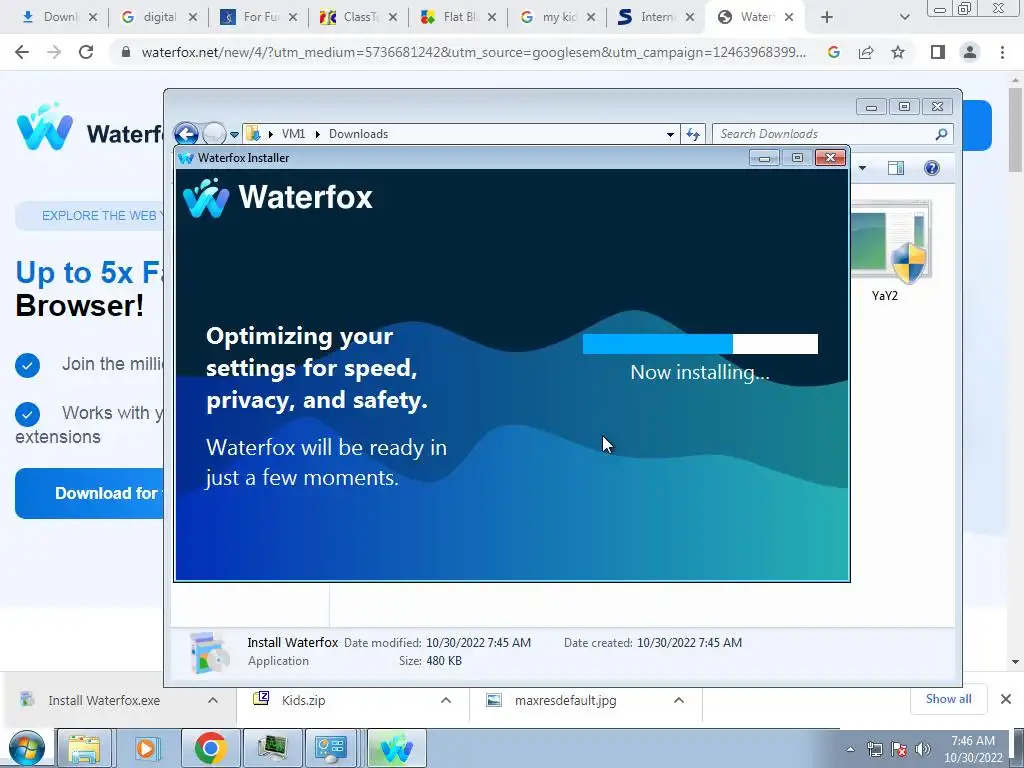Click the magnifier in Search Downloads
This screenshot has height=768, width=1024.
(x=941, y=134)
